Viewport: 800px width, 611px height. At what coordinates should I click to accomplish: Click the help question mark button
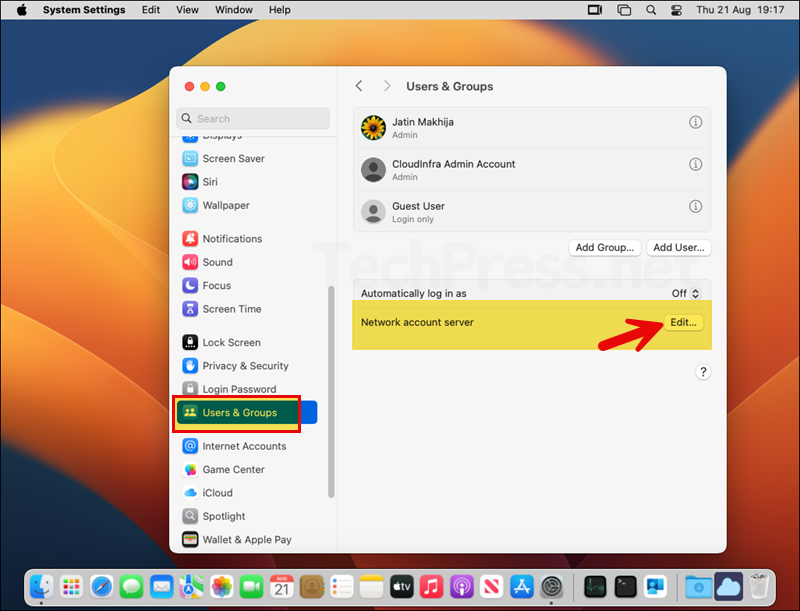coord(703,372)
